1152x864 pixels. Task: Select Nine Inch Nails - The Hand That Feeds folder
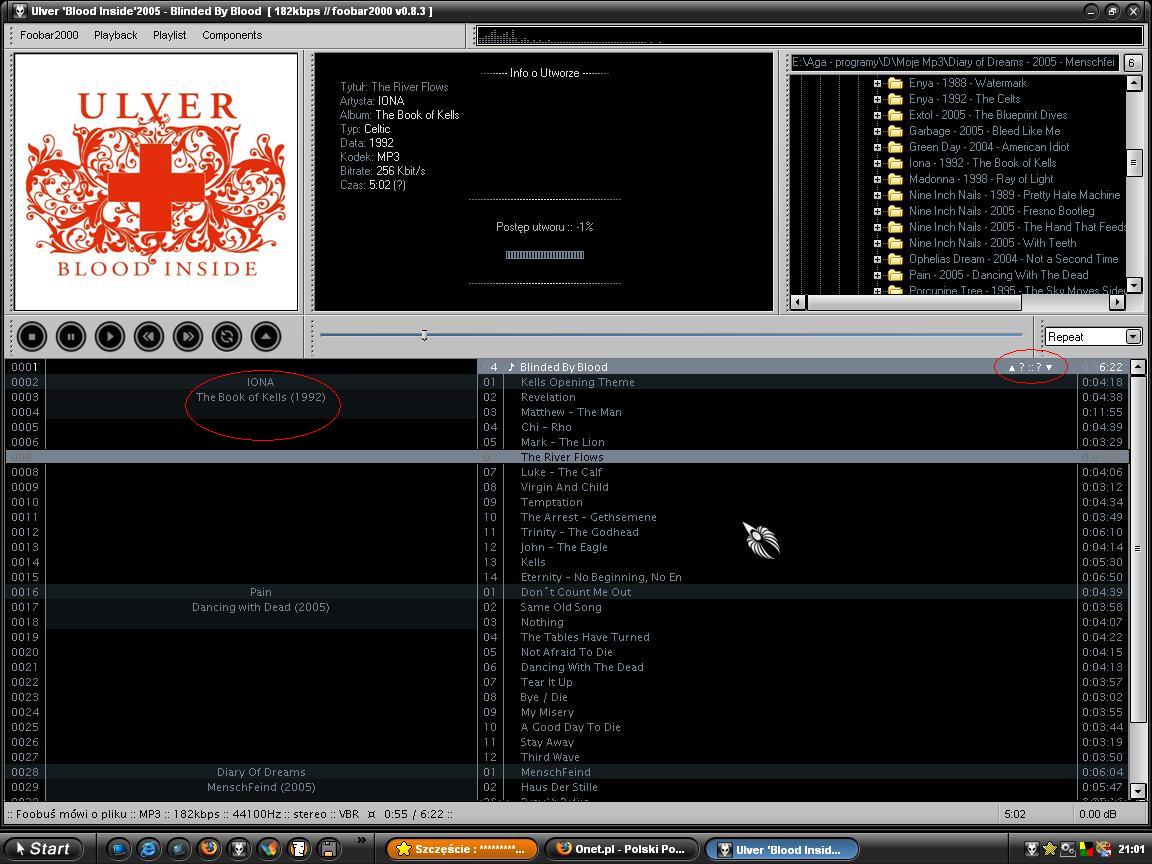point(1017,227)
